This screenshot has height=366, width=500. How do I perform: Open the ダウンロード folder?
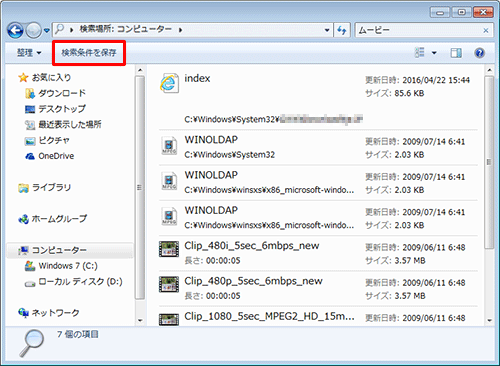click(62, 93)
